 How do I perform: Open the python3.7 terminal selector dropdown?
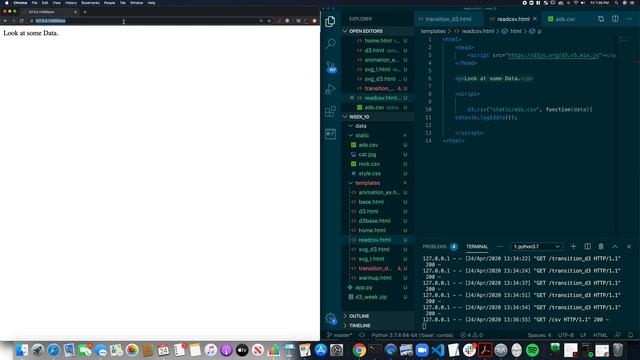[536, 247]
